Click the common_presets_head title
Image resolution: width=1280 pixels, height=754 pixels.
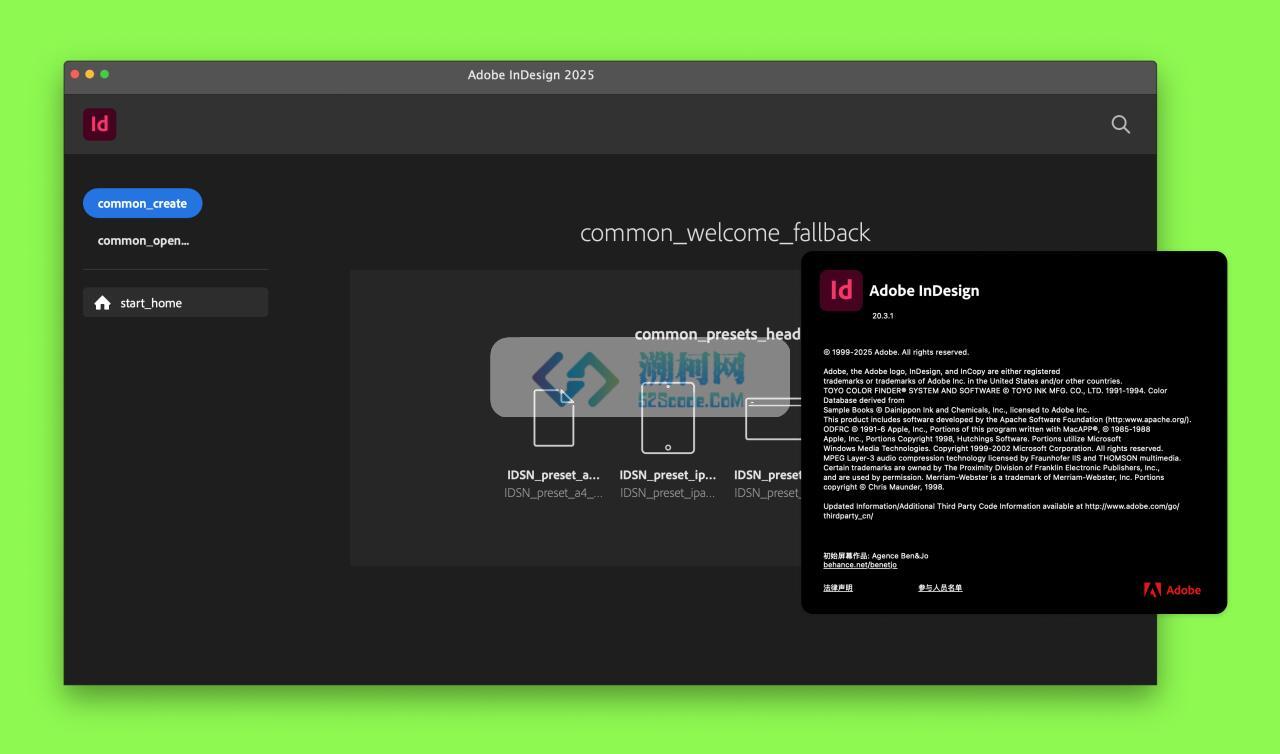(717, 334)
